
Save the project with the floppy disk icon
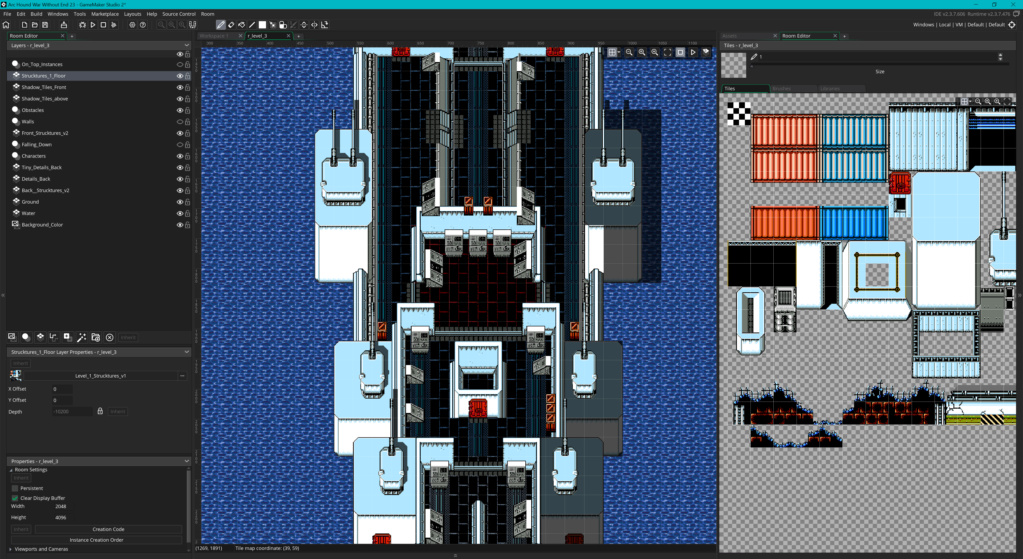click(x=45, y=25)
